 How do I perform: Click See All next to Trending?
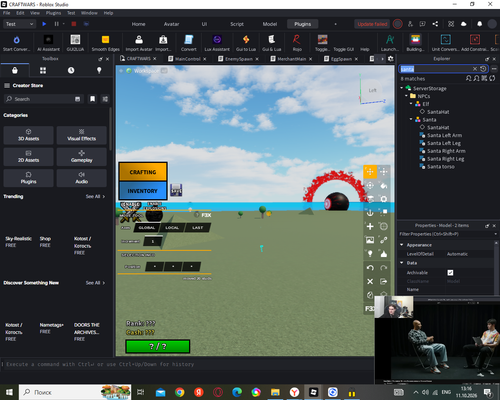click(95, 196)
